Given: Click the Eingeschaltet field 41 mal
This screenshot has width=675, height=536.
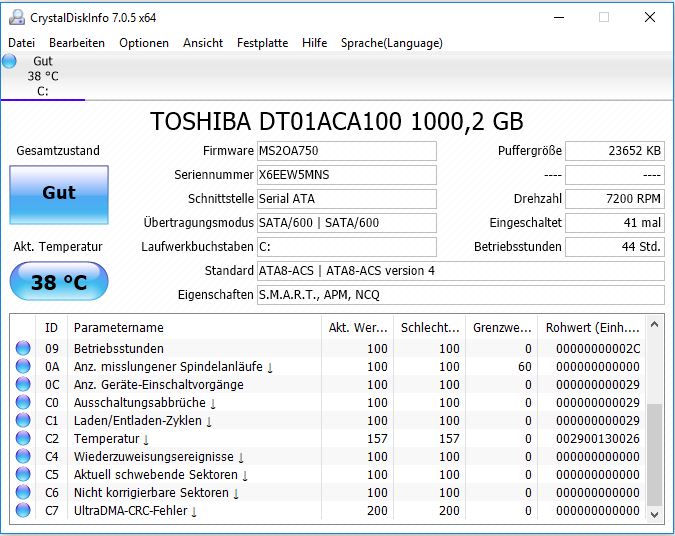Looking at the screenshot, I should (615, 223).
